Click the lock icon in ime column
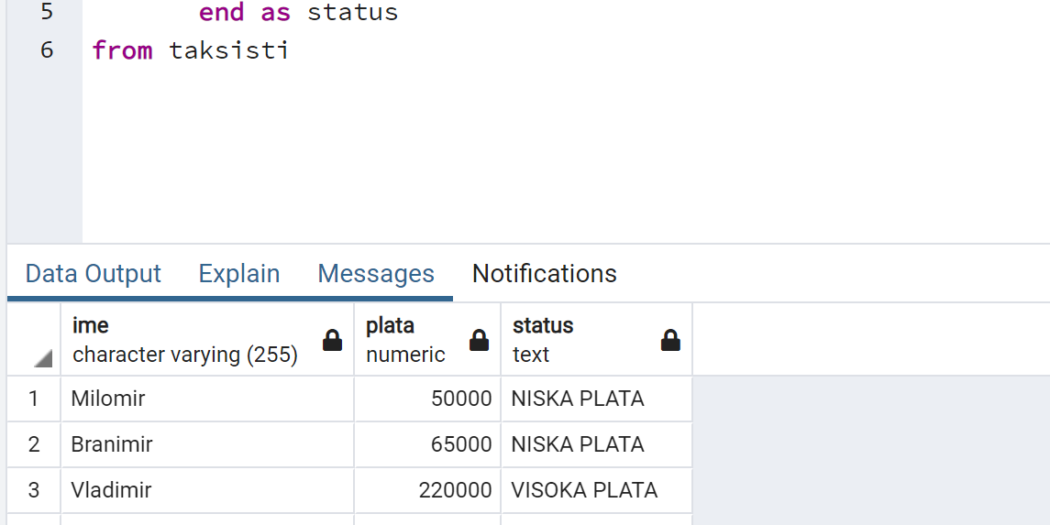Image resolution: width=1050 pixels, height=525 pixels. pos(332,340)
